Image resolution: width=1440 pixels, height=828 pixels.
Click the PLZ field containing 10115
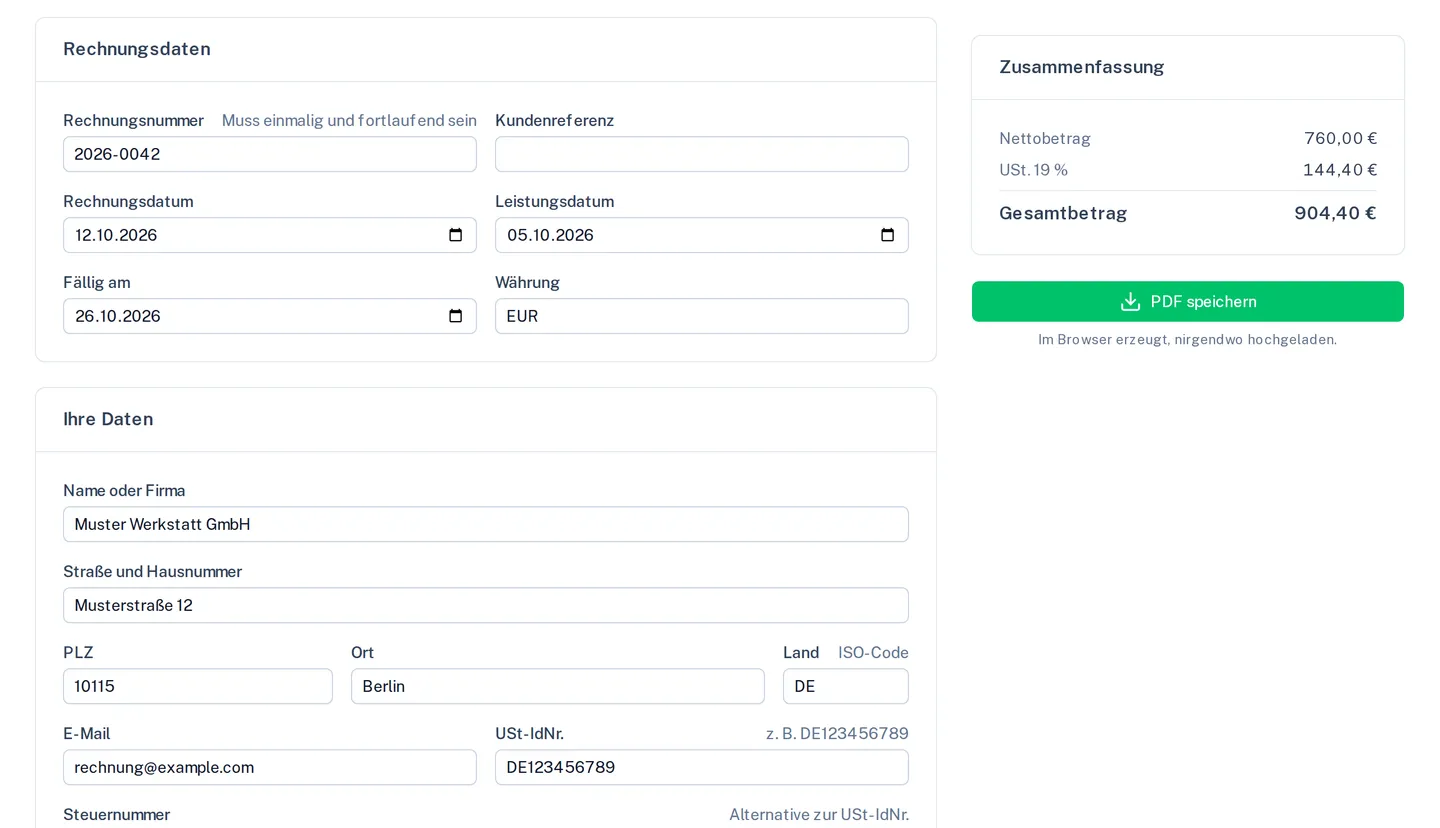pos(198,686)
